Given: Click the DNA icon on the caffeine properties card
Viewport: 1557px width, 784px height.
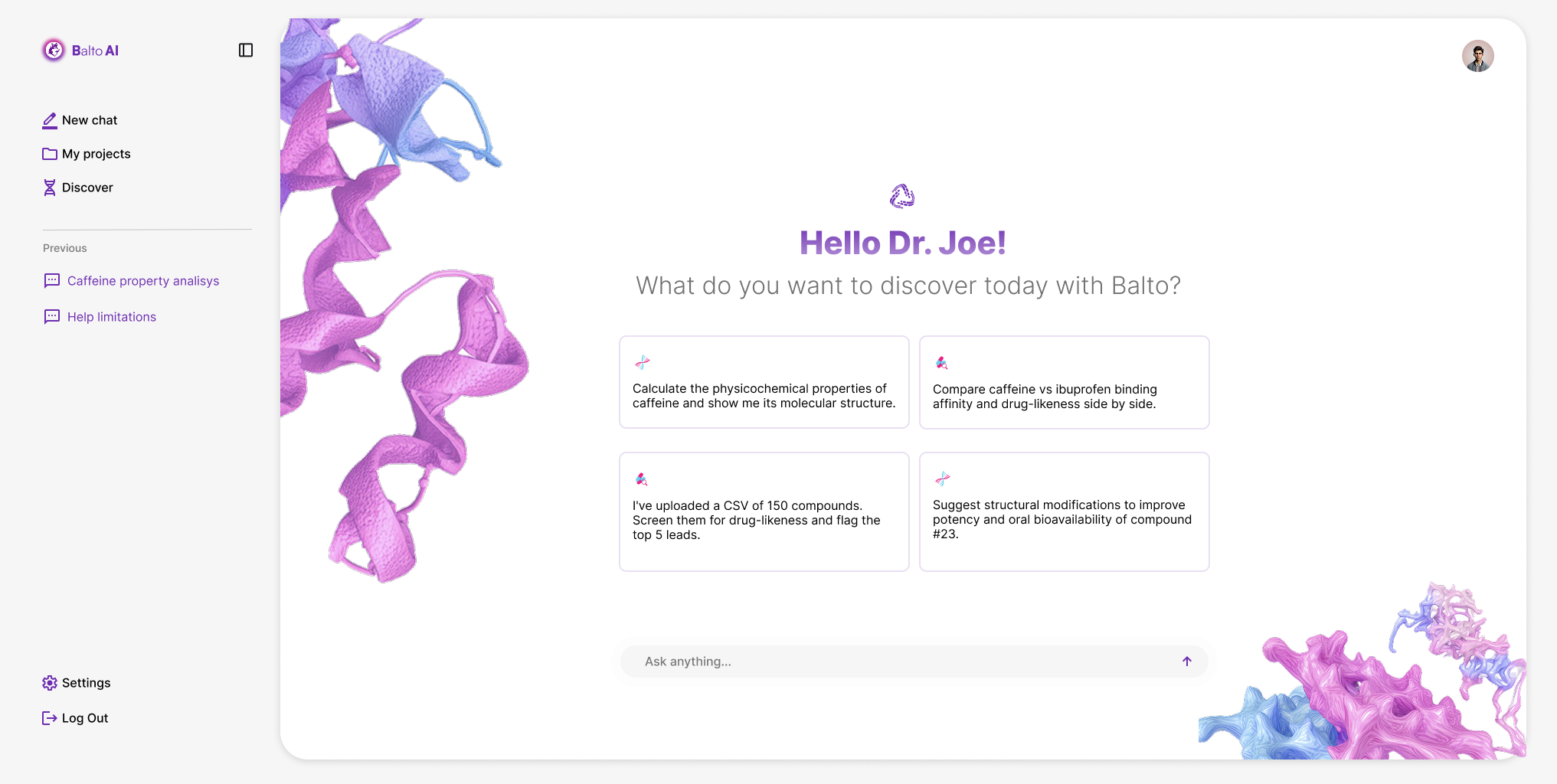Looking at the screenshot, I should click(x=643, y=362).
